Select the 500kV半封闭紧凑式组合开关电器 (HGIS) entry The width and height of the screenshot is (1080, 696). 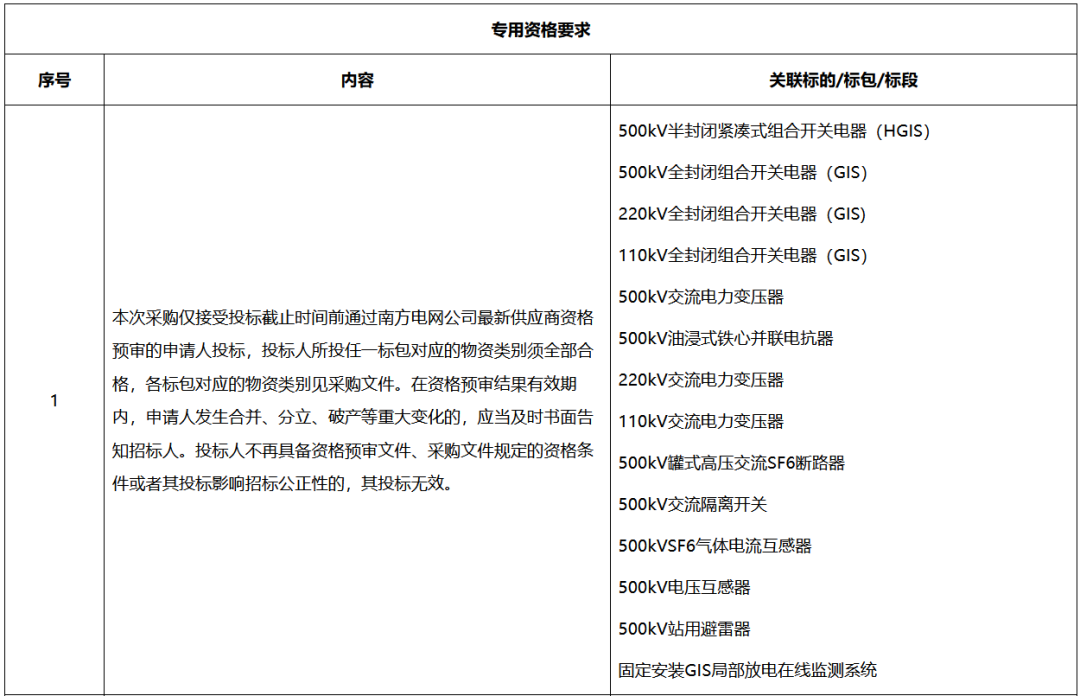pos(774,131)
